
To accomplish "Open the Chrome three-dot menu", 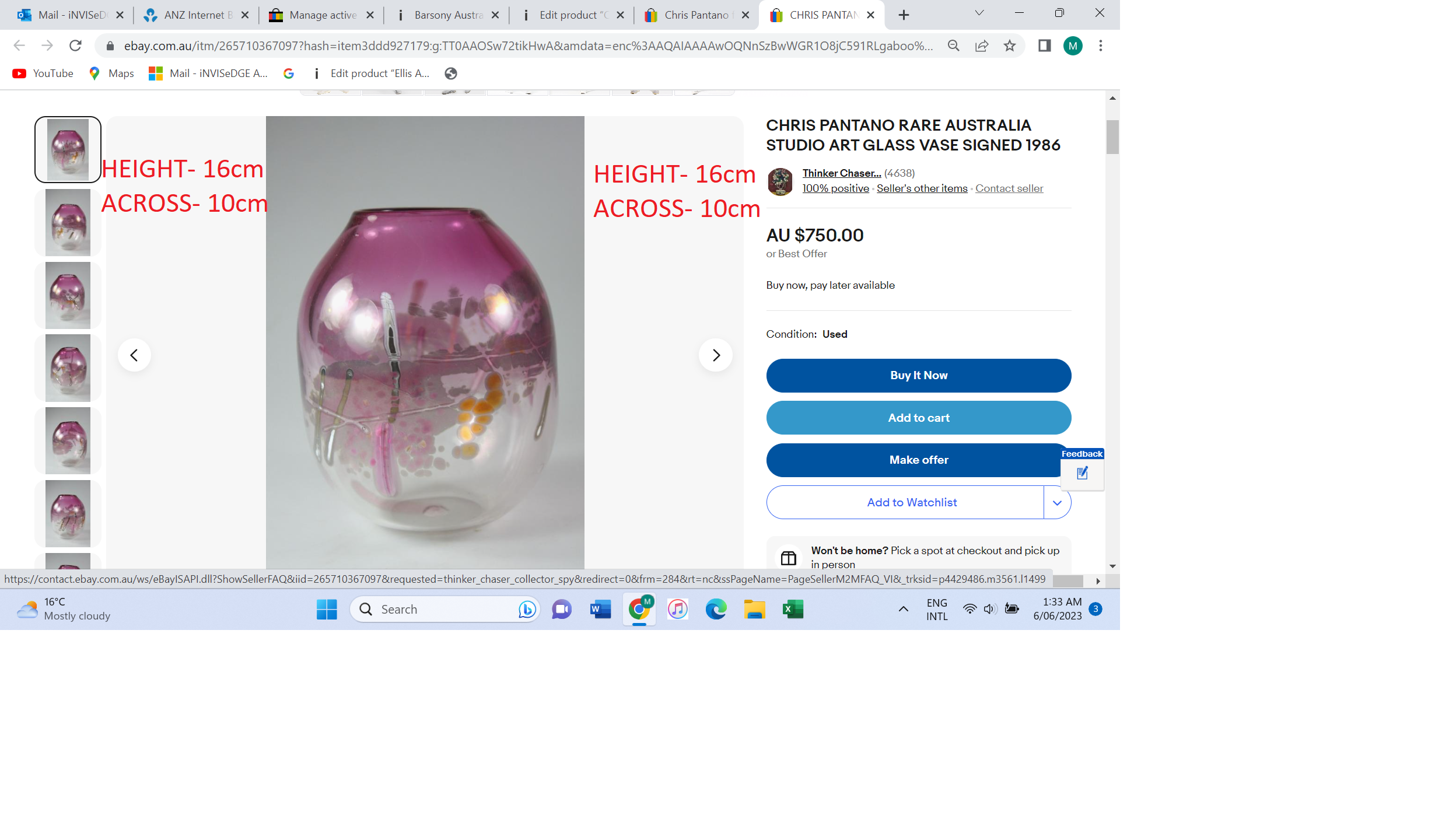I will [x=1101, y=45].
